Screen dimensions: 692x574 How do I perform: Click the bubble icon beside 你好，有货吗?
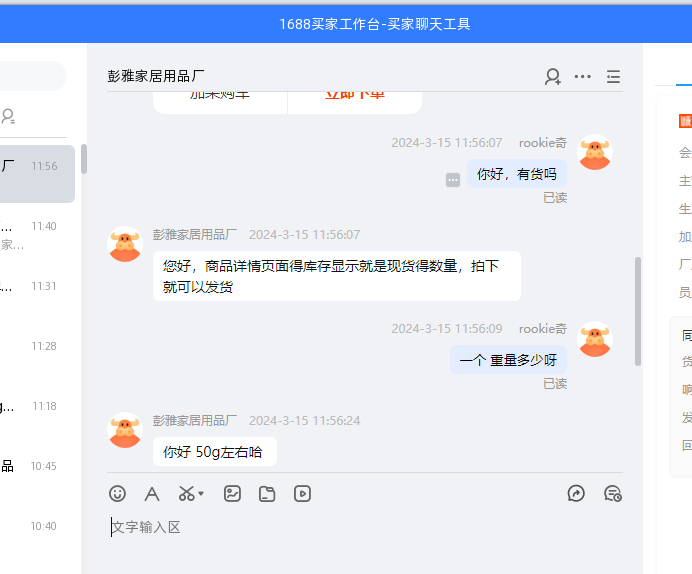coord(453,180)
